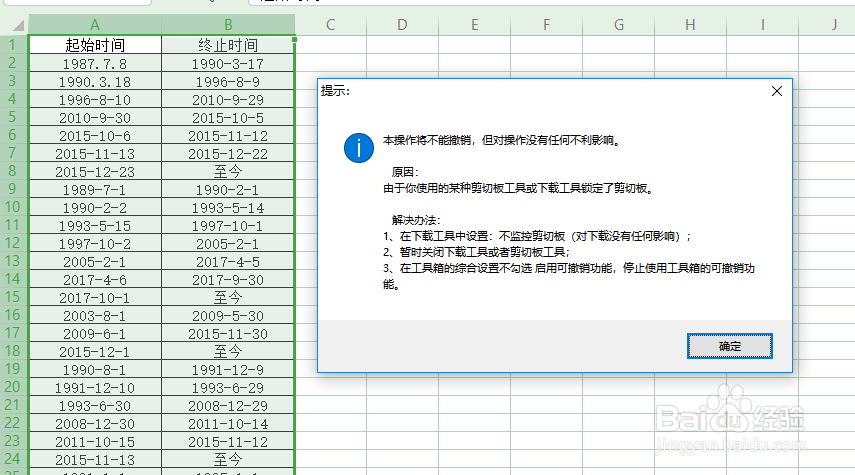
Task: Select the cell containing 2017-10-1
Action: (x=95, y=297)
